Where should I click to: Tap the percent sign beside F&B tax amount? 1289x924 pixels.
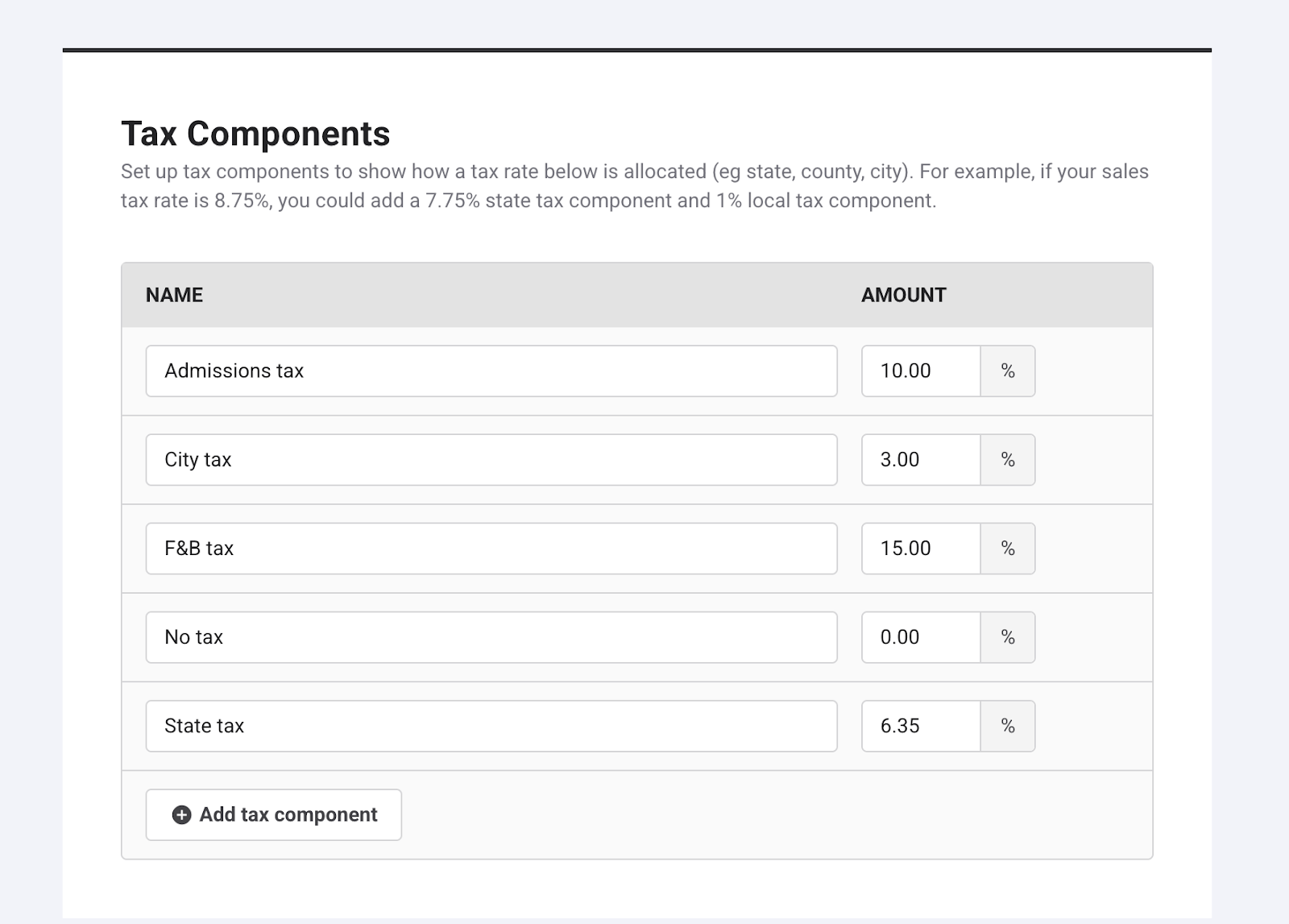pos(1007,549)
